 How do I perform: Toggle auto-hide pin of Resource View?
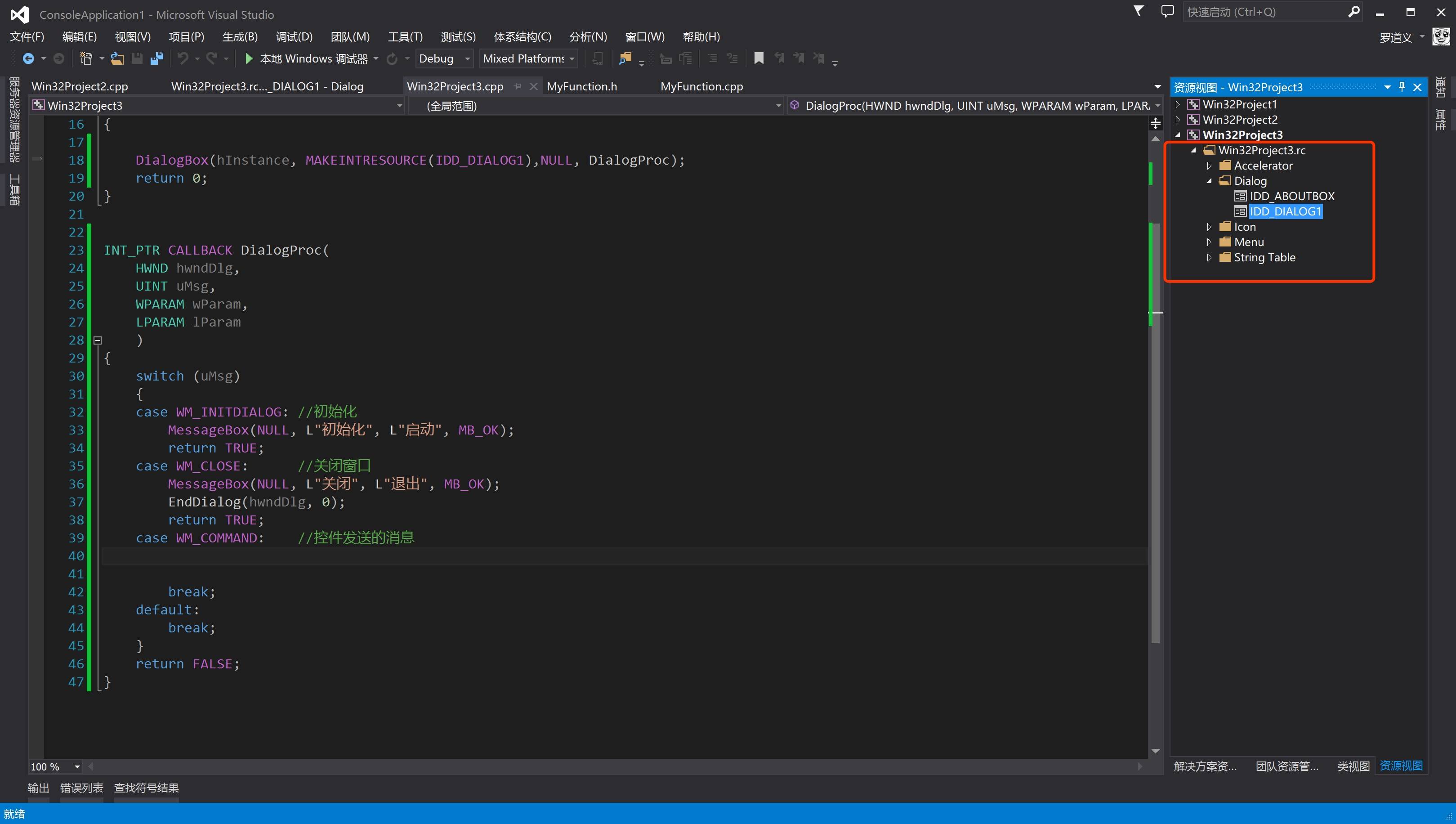(1402, 87)
